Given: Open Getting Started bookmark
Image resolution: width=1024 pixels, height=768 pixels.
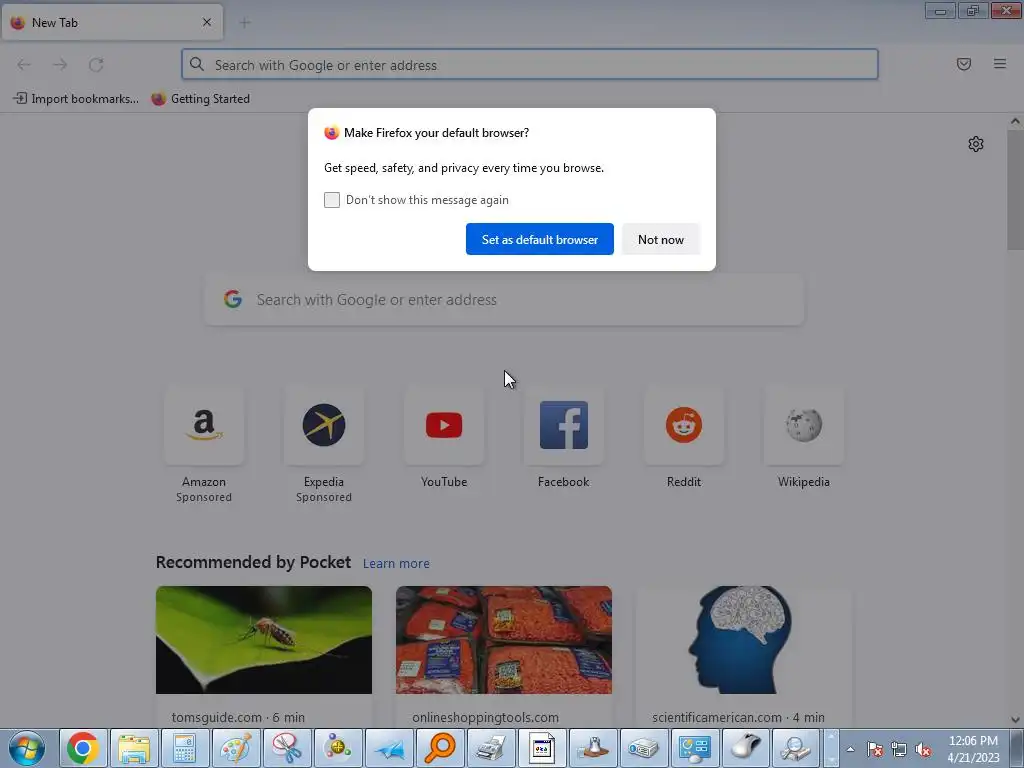Looking at the screenshot, I should tap(200, 99).
